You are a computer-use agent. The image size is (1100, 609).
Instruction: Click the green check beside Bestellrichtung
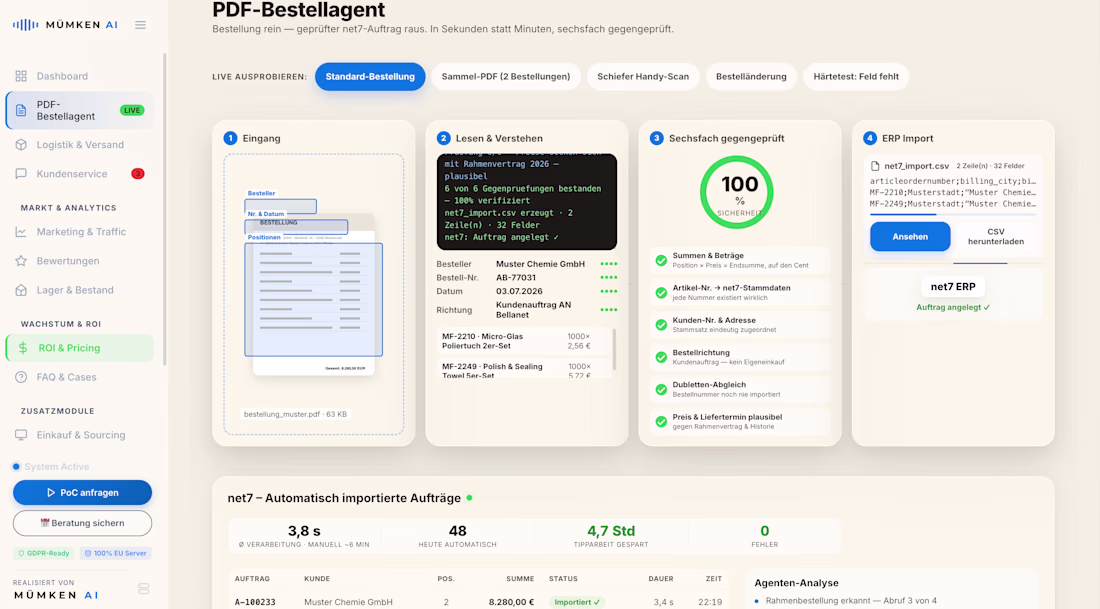pyautogui.click(x=661, y=357)
